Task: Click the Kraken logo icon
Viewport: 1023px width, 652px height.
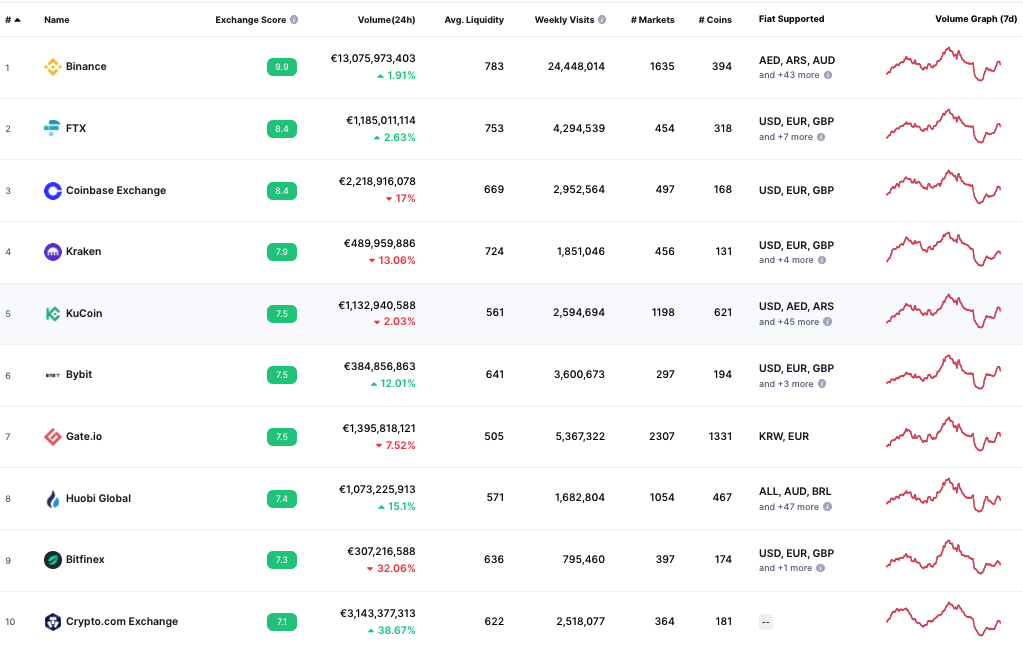Action: coord(52,252)
